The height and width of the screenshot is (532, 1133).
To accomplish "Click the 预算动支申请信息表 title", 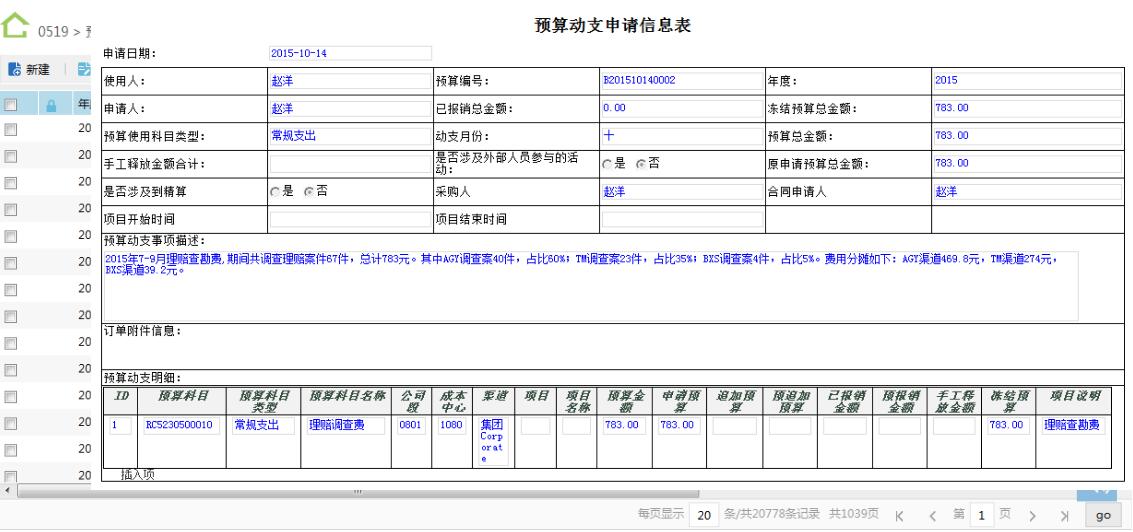I will (x=612, y=25).
